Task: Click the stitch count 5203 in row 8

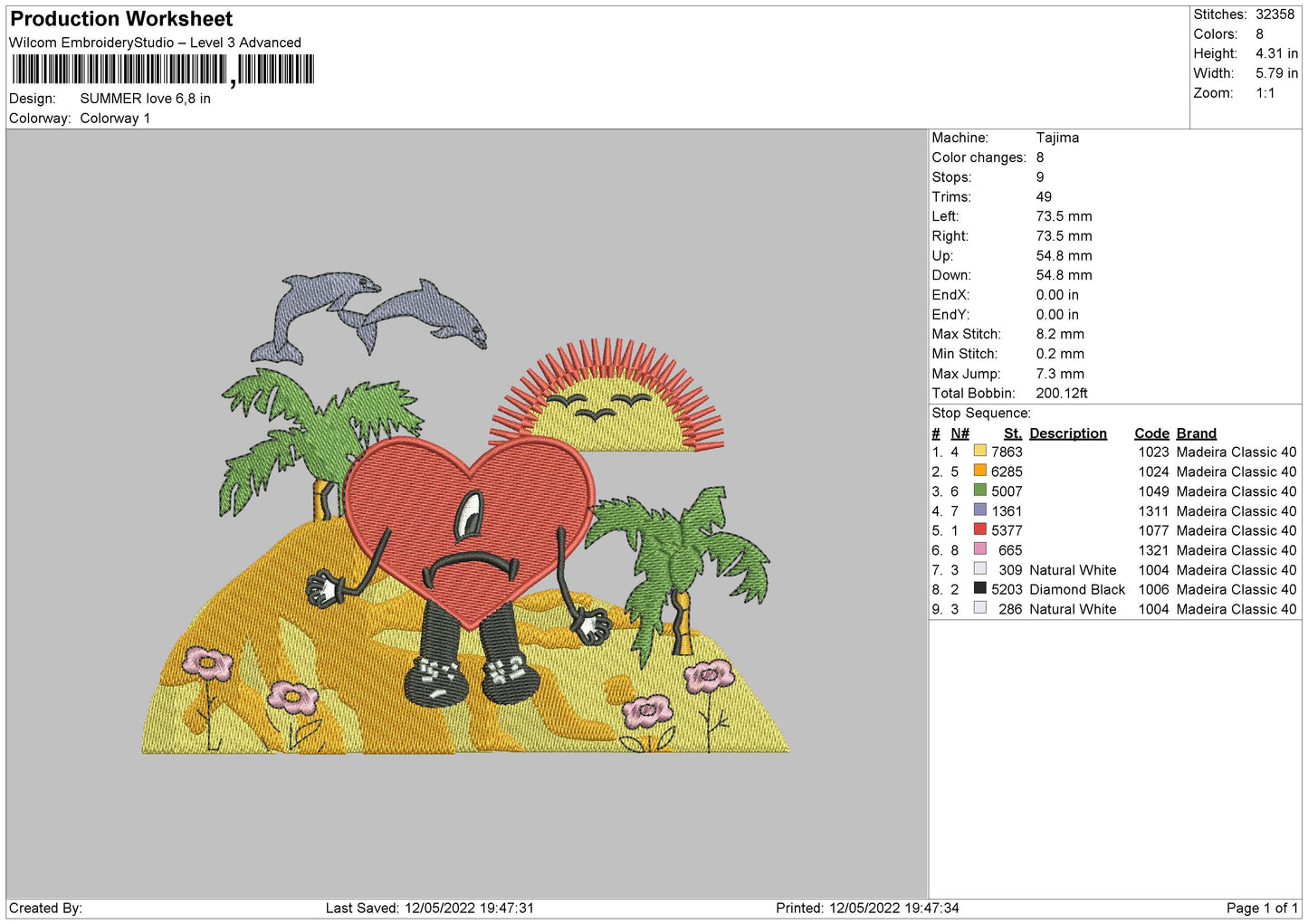Action: (x=1007, y=589)
